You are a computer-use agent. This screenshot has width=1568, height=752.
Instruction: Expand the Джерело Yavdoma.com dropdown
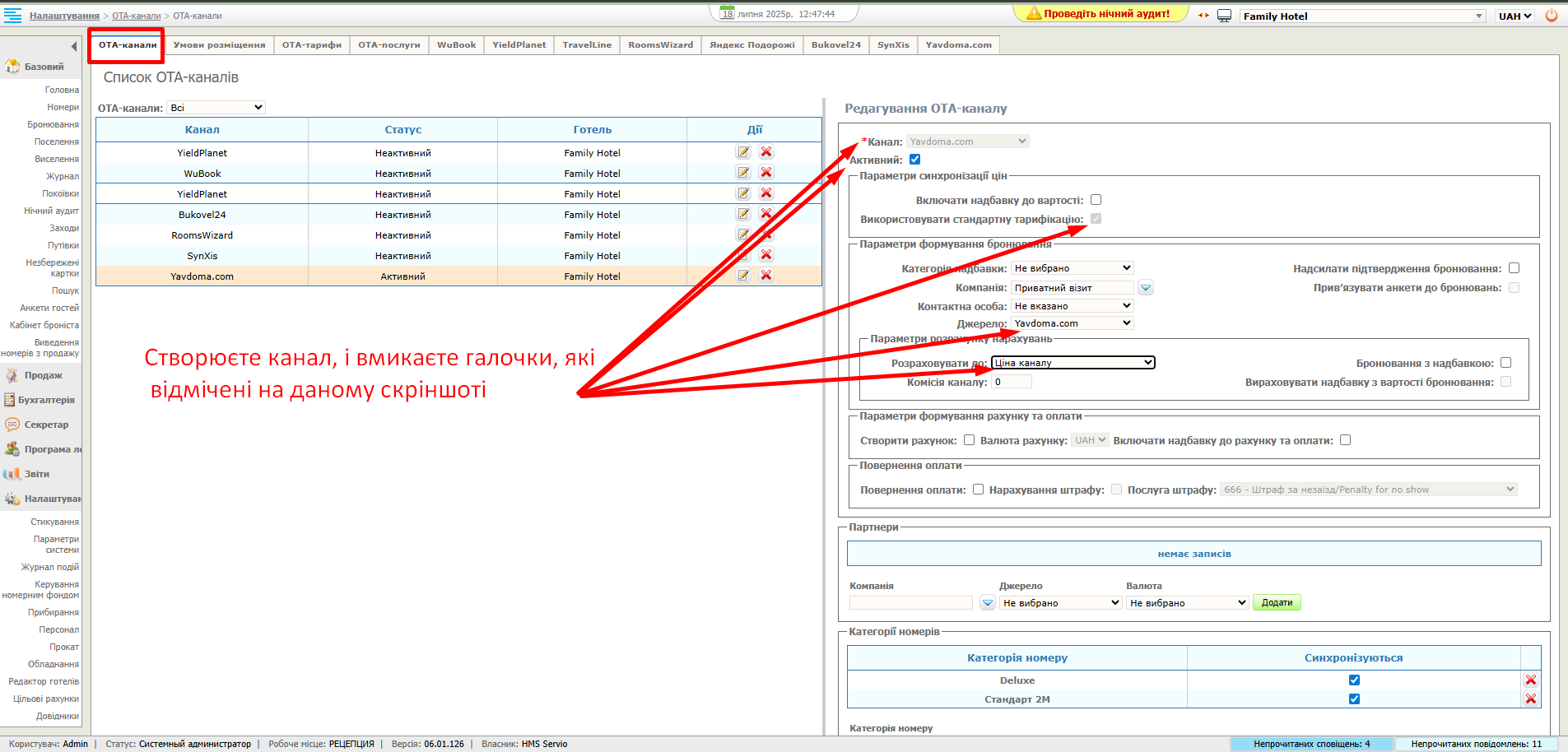pos(1072,323)
